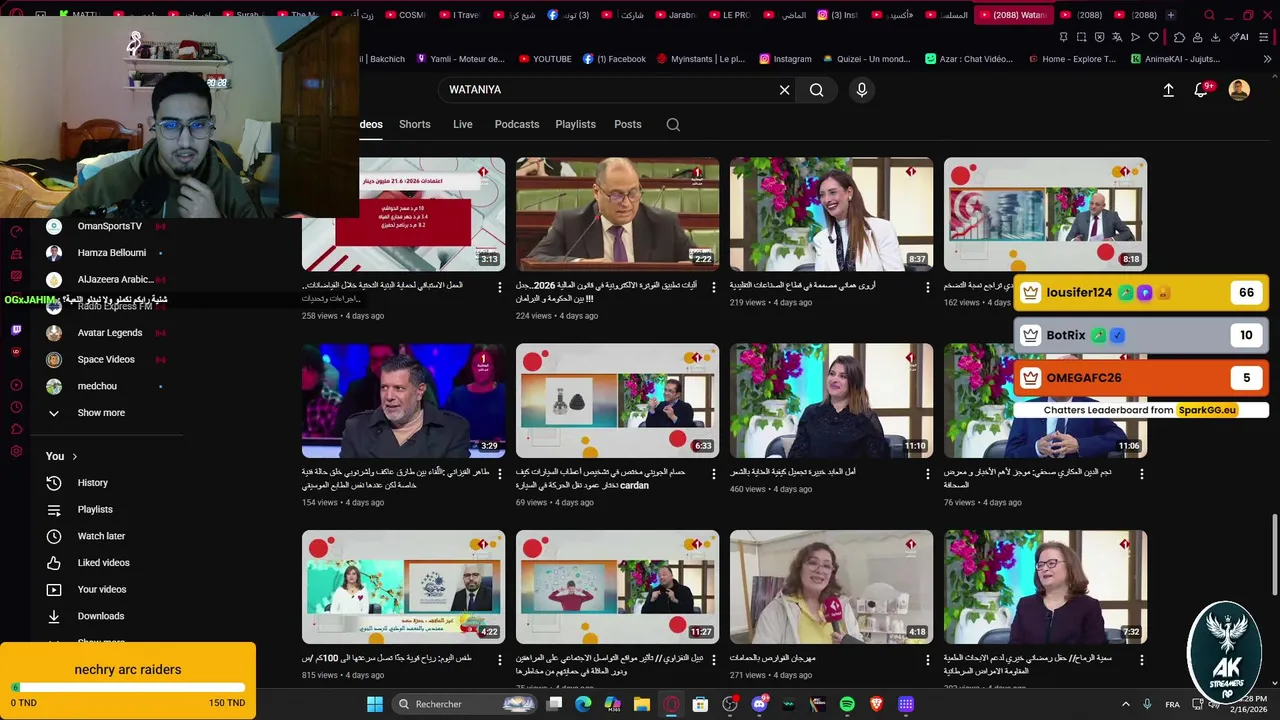The width and height of the screenshot is (1280, 720).
Task: Click the WATANIYA search input field
Action: [x=610, y=90]
